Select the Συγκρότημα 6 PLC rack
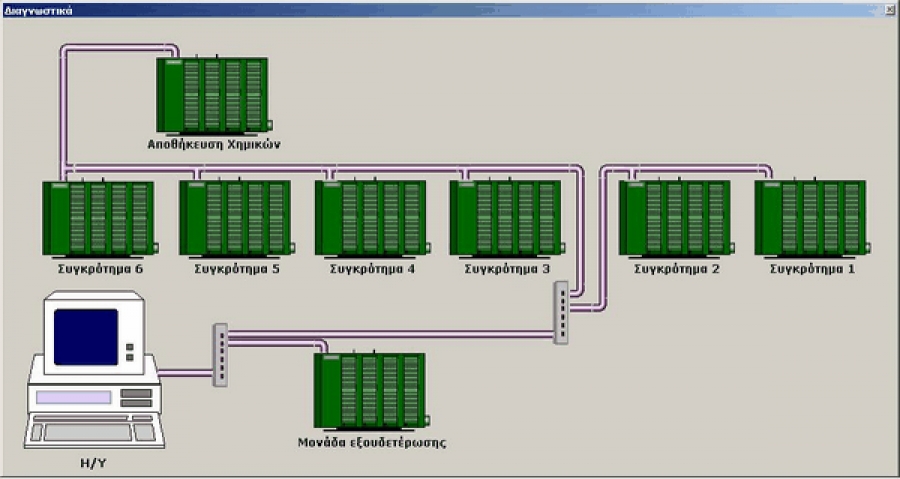This screenshot has height=479, width=900. [x=99, y=218]
